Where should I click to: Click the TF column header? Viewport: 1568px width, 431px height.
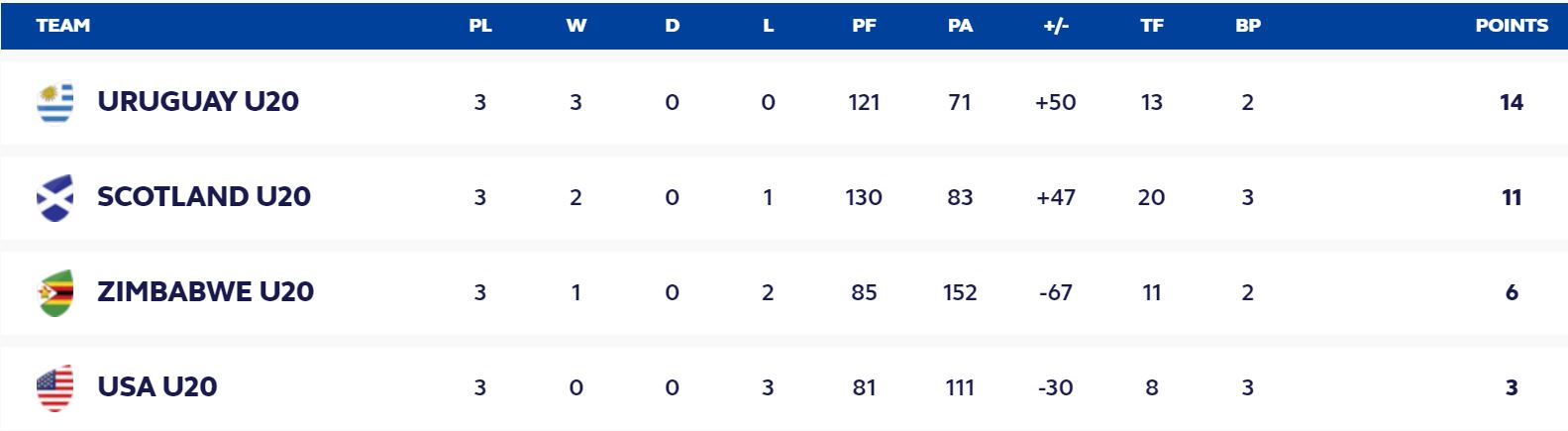pyautogui.click(x=1152, y=26)
